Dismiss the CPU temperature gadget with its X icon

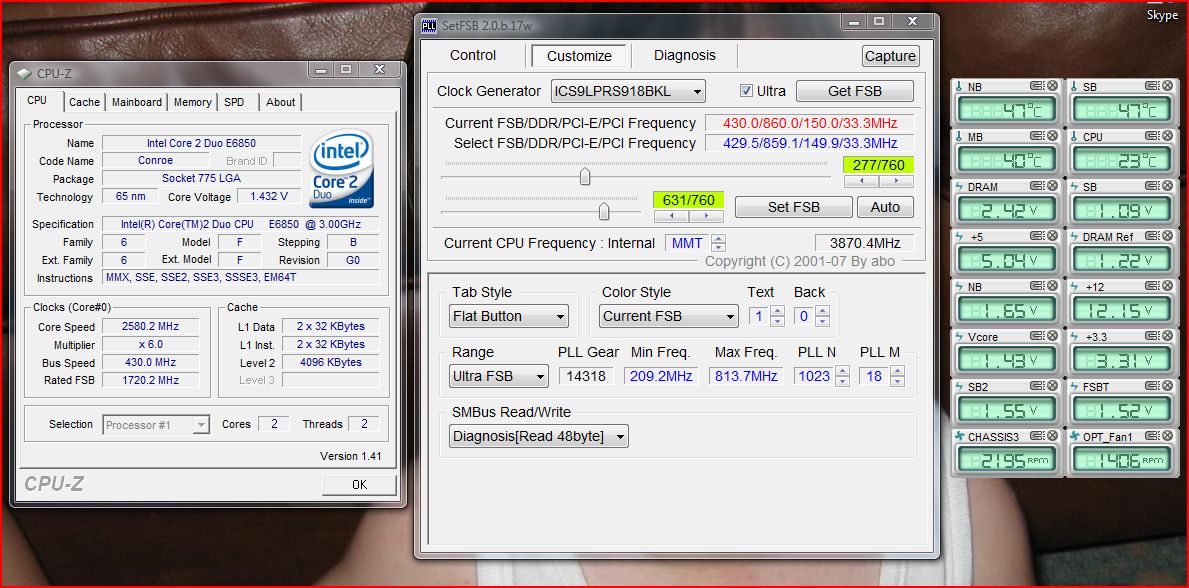pos(1169,137)
